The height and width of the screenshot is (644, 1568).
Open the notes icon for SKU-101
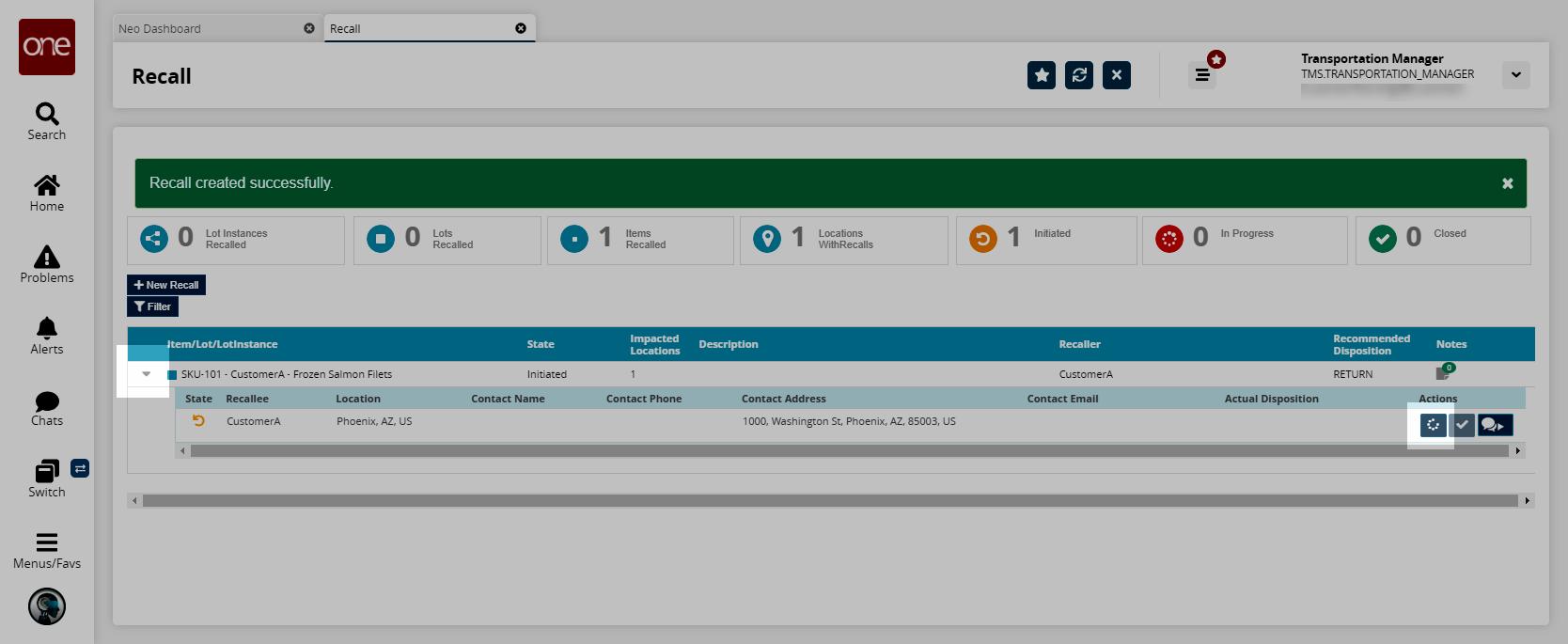1445,372
